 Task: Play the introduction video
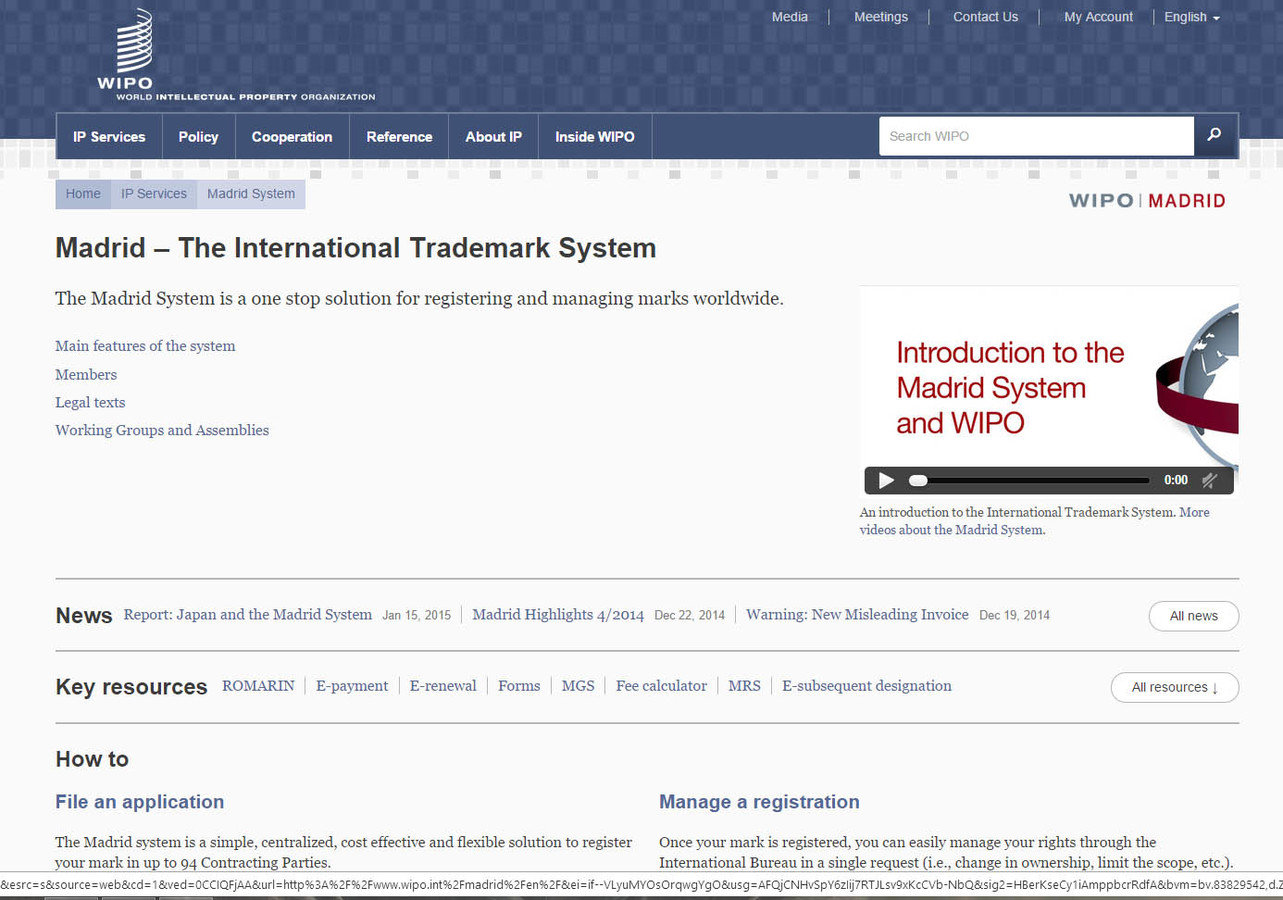(886, 481)
